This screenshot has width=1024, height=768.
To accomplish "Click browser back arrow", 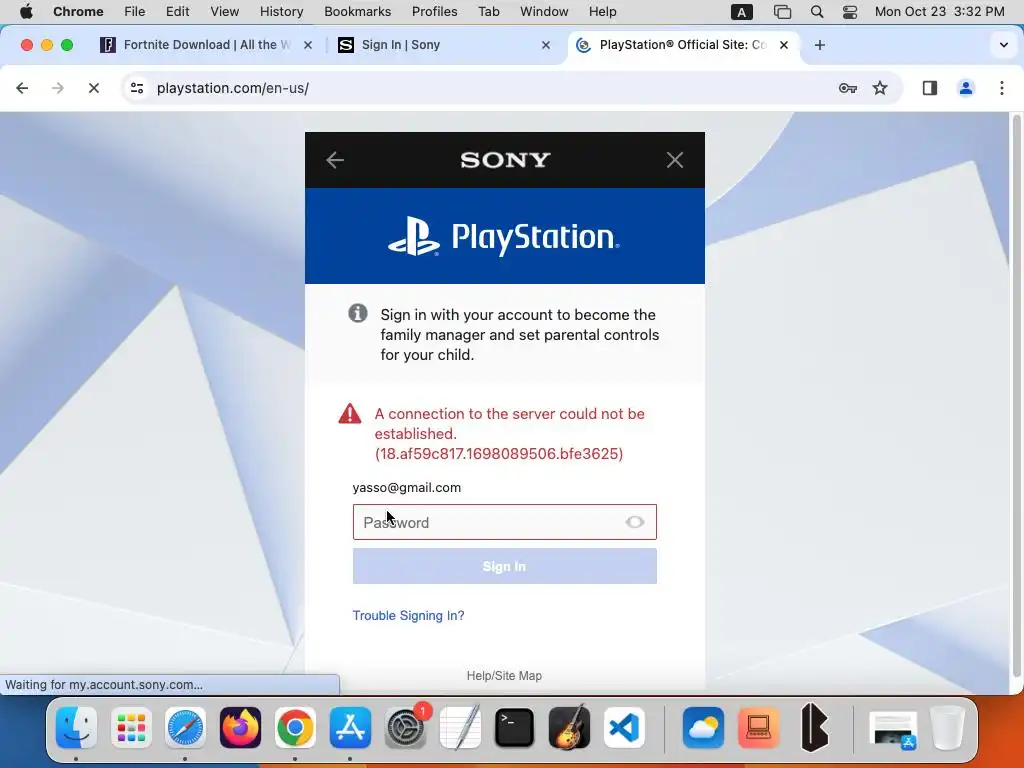I will click(22, 88).
